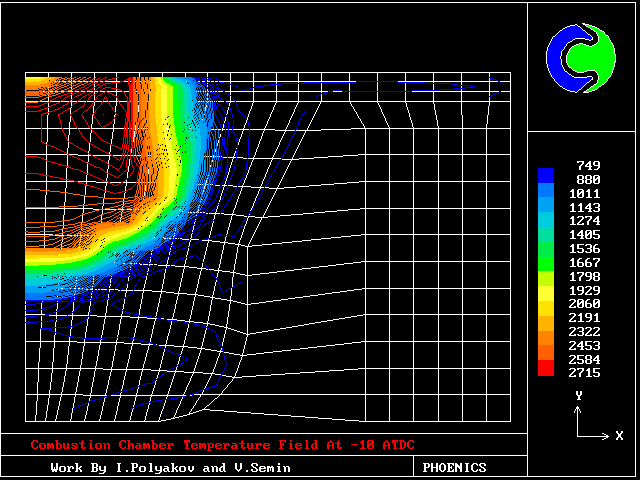Screen dimensions: 640x480
Task: Pick the yellow 2060 legend color
Action: tap(545, 303)
